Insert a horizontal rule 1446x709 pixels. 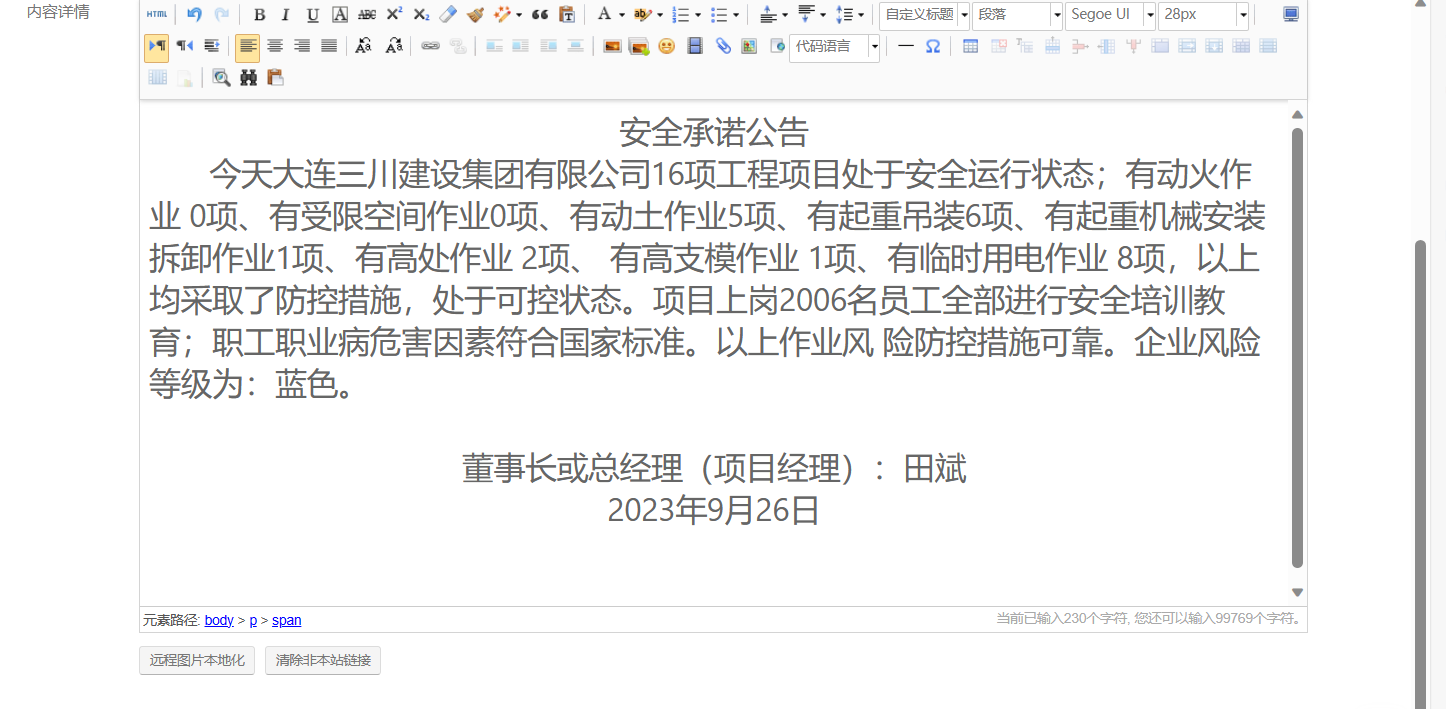(906, 46)
